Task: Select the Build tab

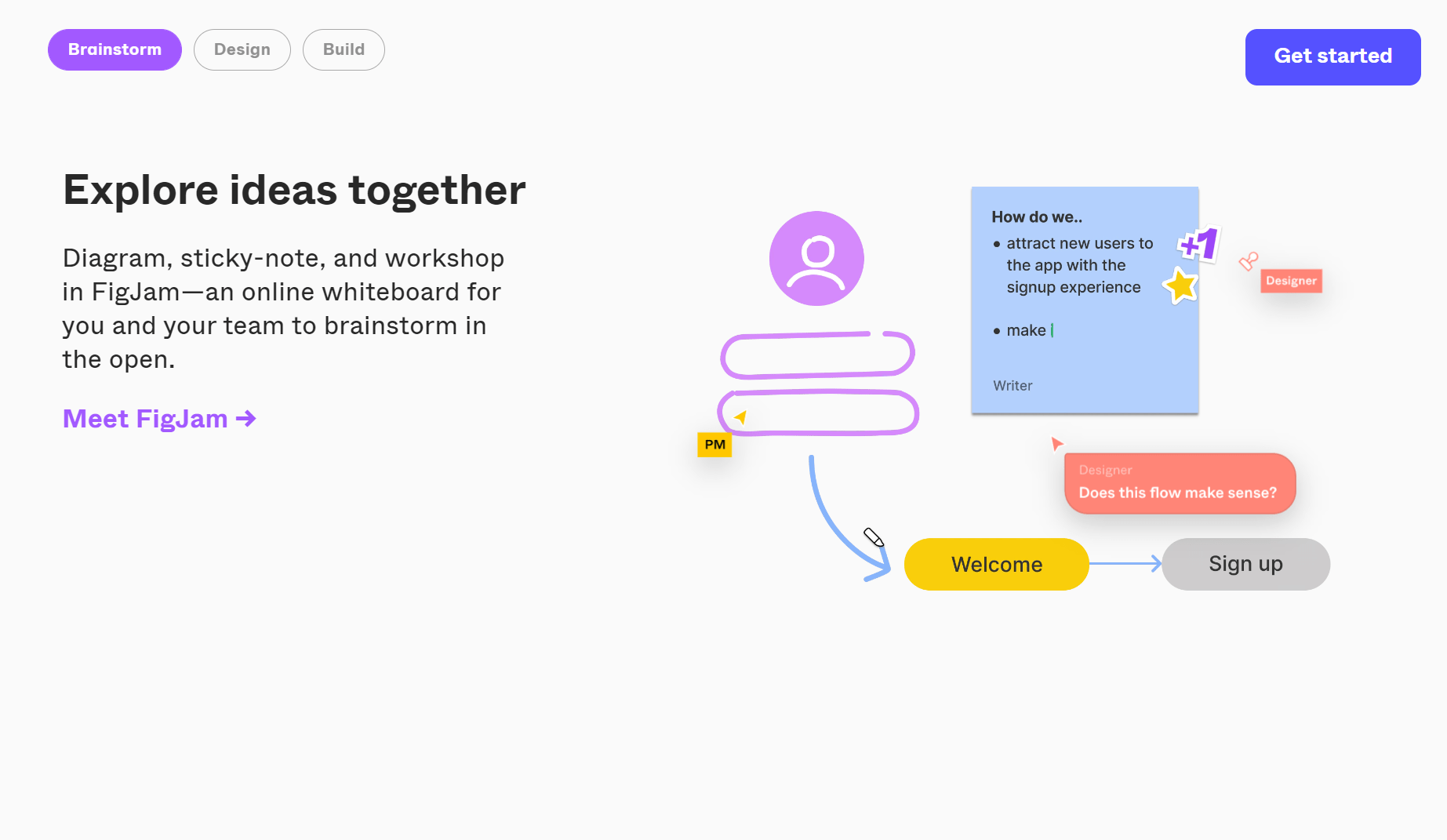Action: 344,49
